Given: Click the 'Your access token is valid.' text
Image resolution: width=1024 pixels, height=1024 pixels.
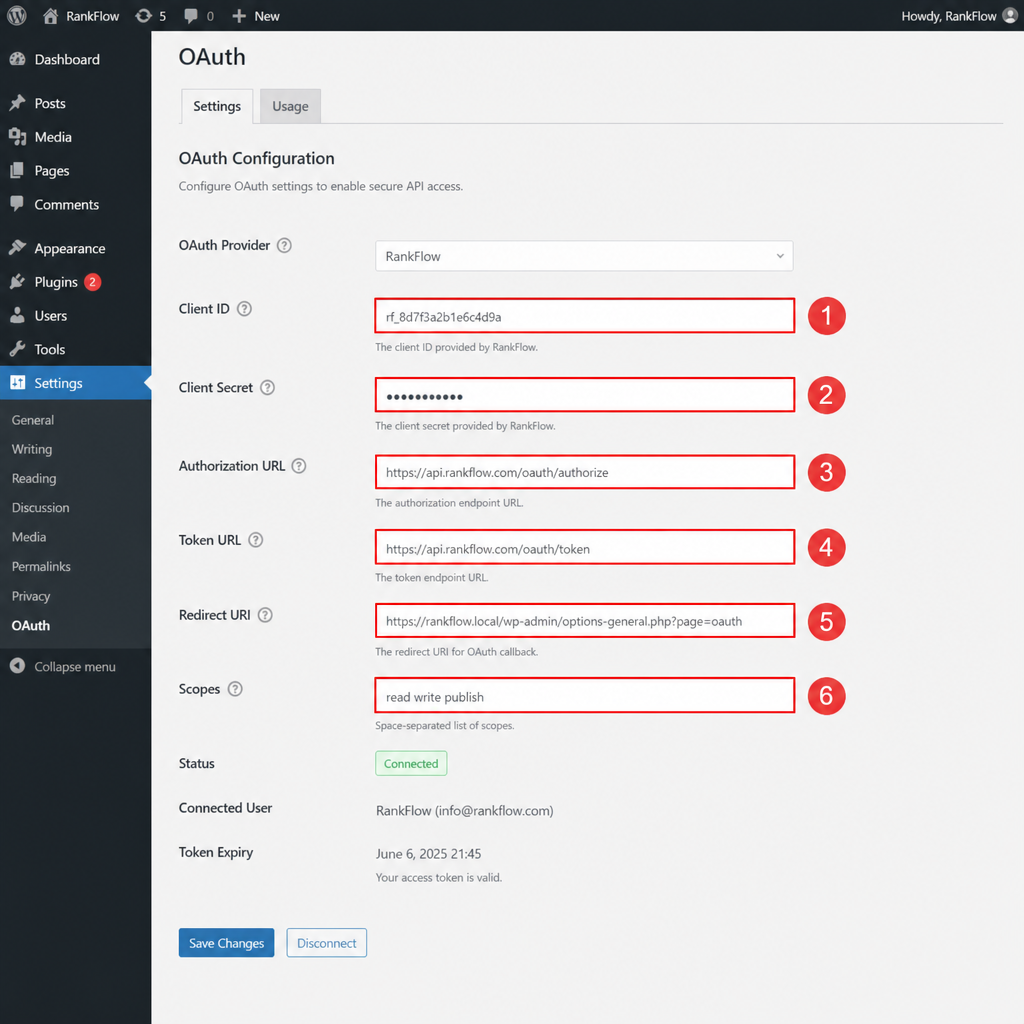Looking at the screenshot, I should [439, 878].
